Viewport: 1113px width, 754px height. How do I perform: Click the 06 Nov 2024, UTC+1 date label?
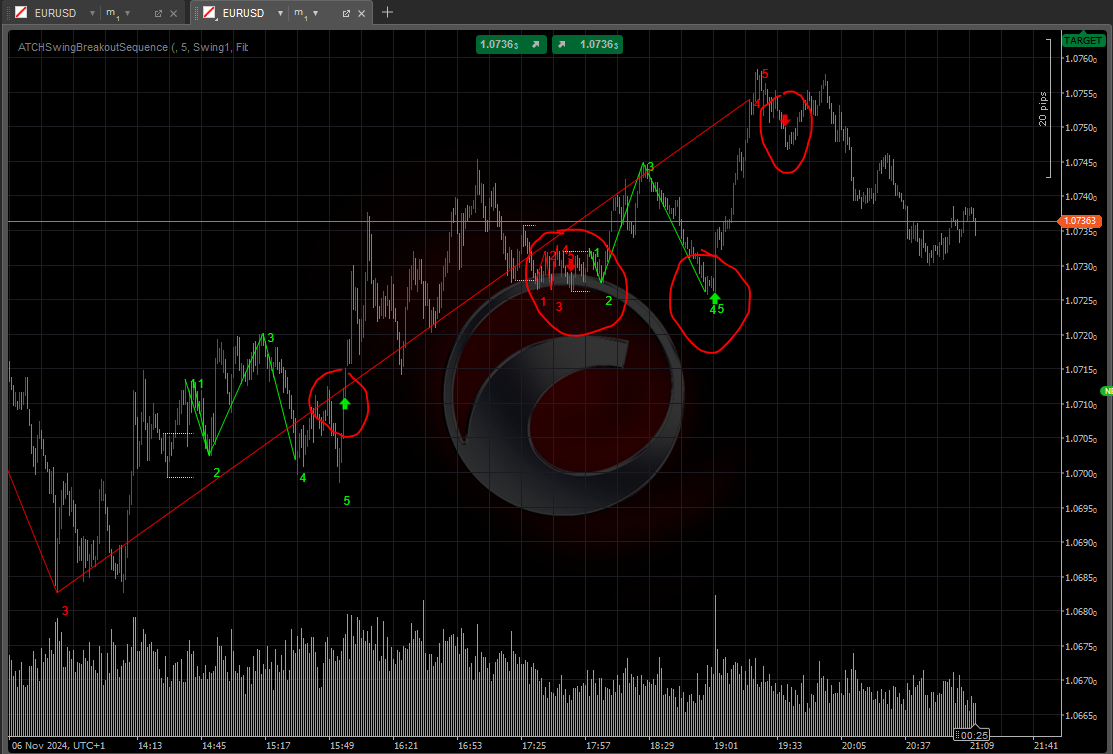click(59, 745)
